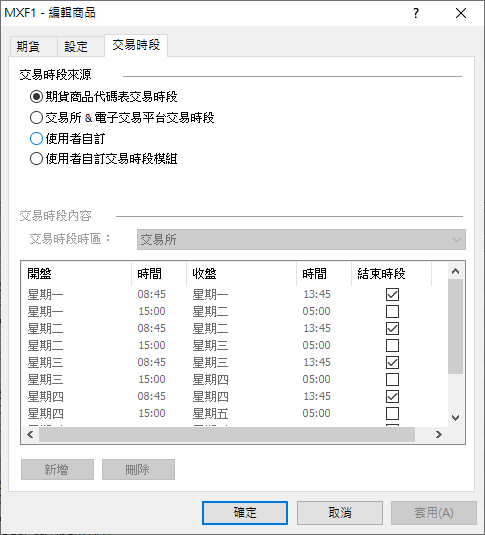Click the help question mark icon
Image resolution: width=485 pixels, height=535 pixels.
pyautogui.click(x=416, y=13)
